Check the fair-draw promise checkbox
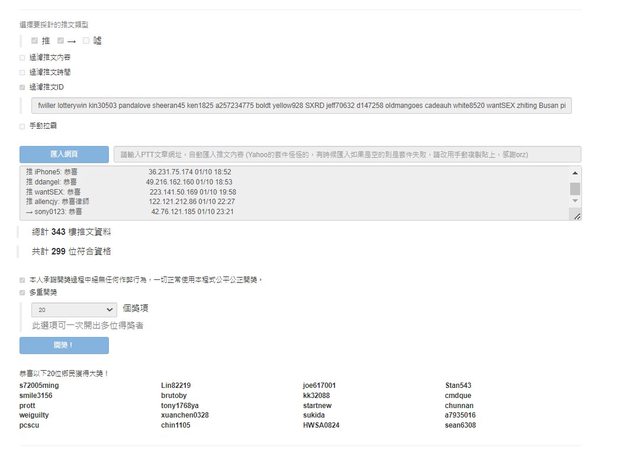Image resolution: width=640 pixels, height=449 pixels. click(23, 280)
